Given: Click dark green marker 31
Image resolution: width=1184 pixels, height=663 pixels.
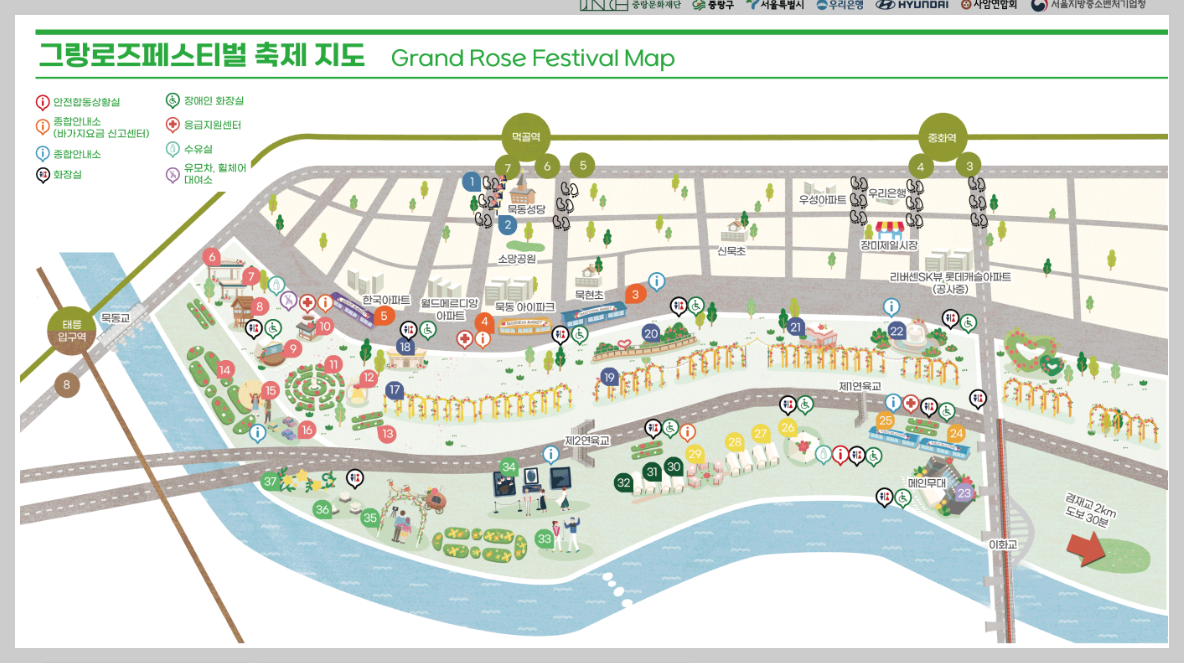Looking at the screenshot, I should (x=652, y=472).
